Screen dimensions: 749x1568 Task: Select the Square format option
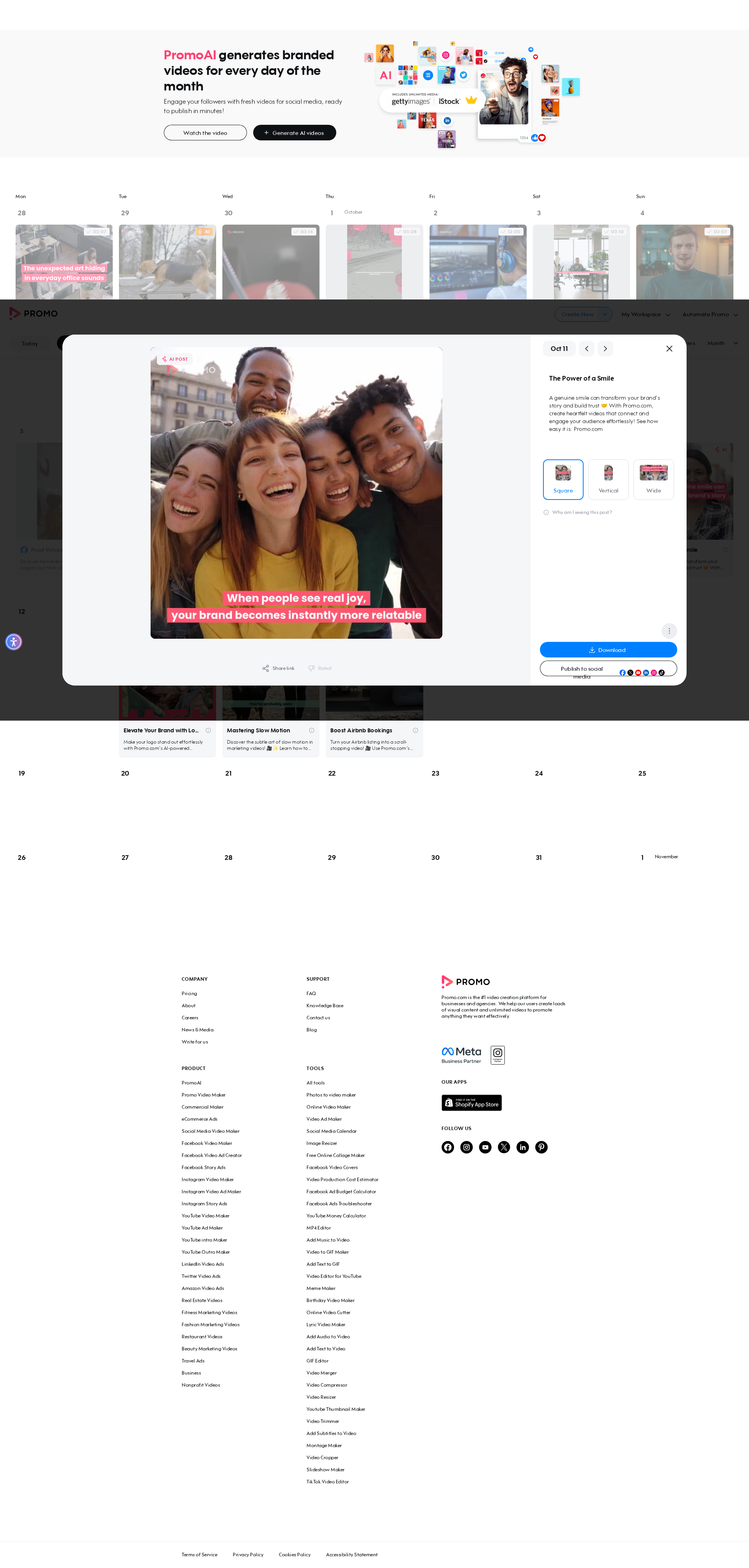563,480
